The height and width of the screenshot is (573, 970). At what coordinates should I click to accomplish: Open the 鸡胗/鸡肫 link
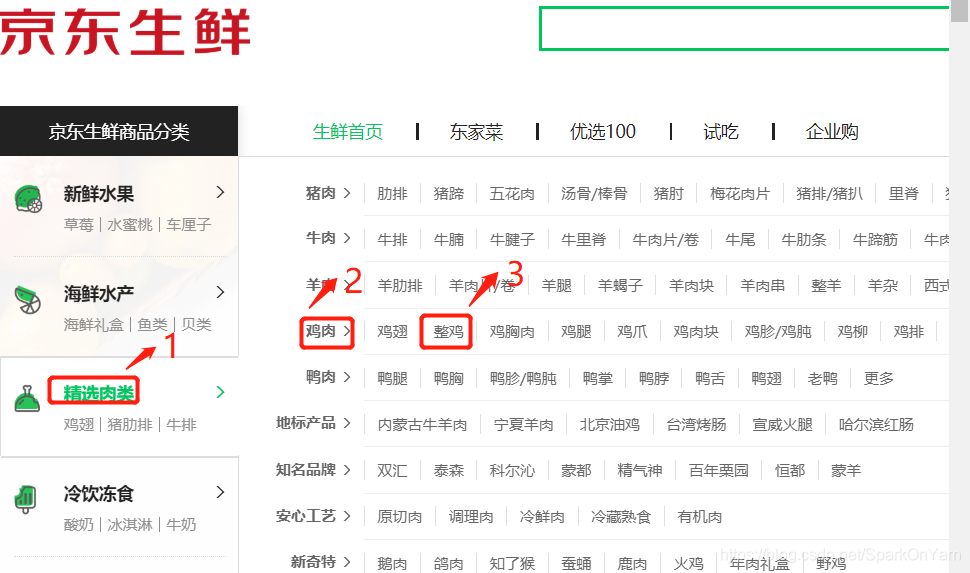(778, 332)
